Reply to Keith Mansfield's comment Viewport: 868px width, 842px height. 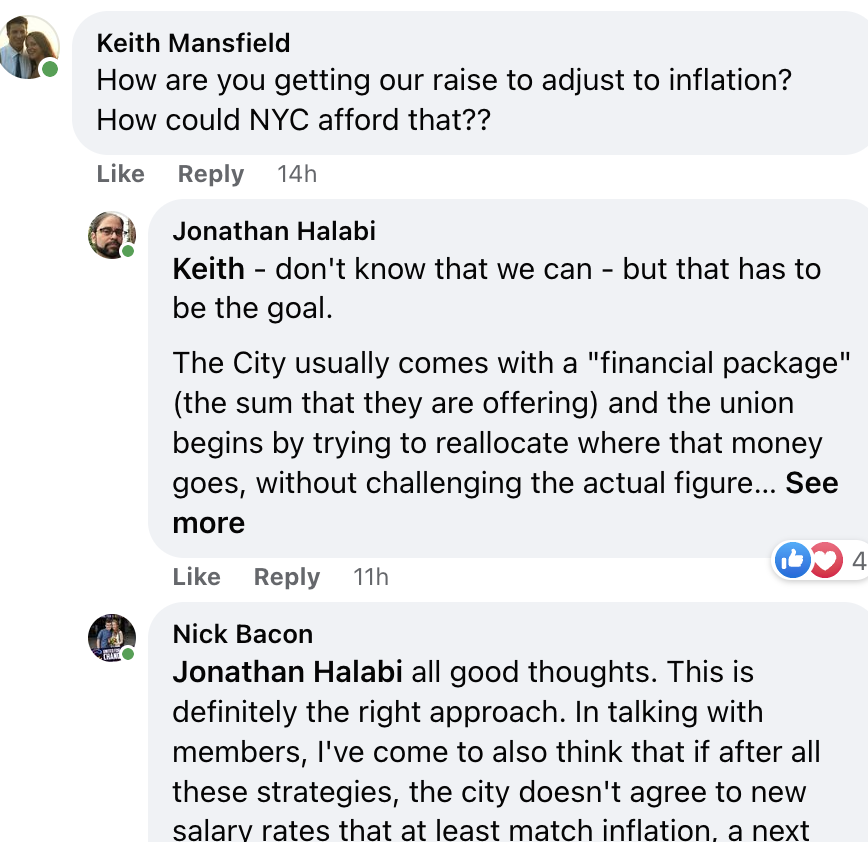pos(210,174)
